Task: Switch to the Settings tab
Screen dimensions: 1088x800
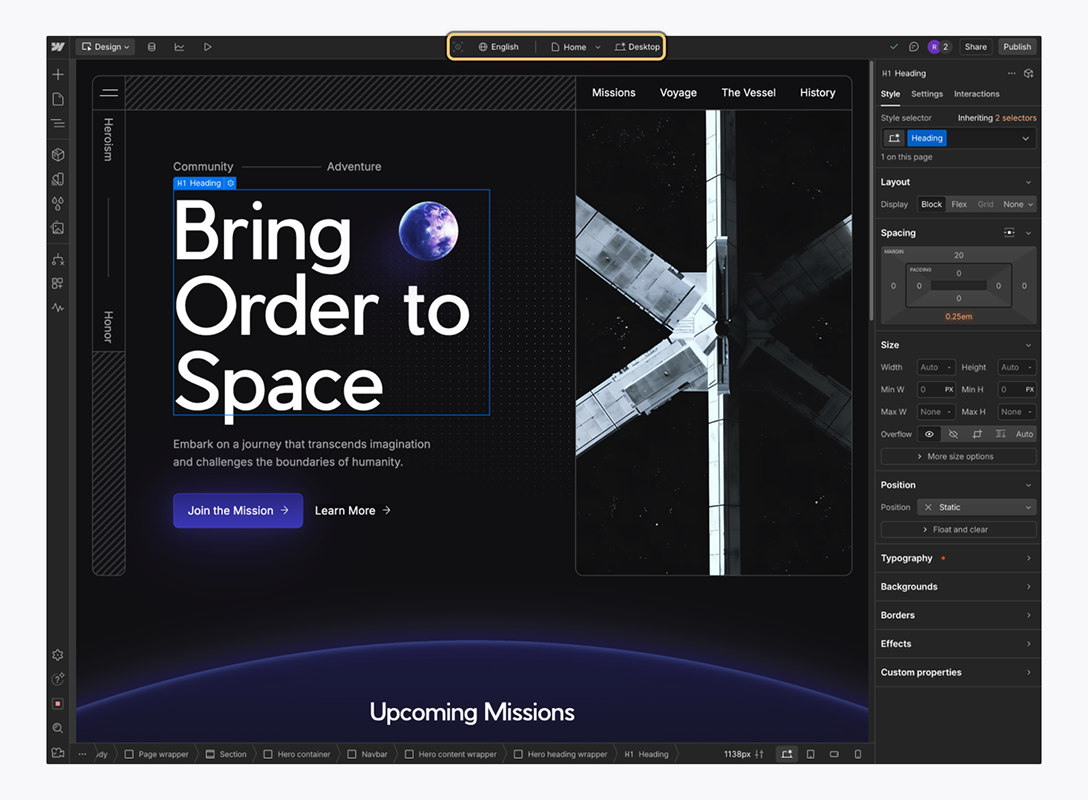Action: point(927,94)
